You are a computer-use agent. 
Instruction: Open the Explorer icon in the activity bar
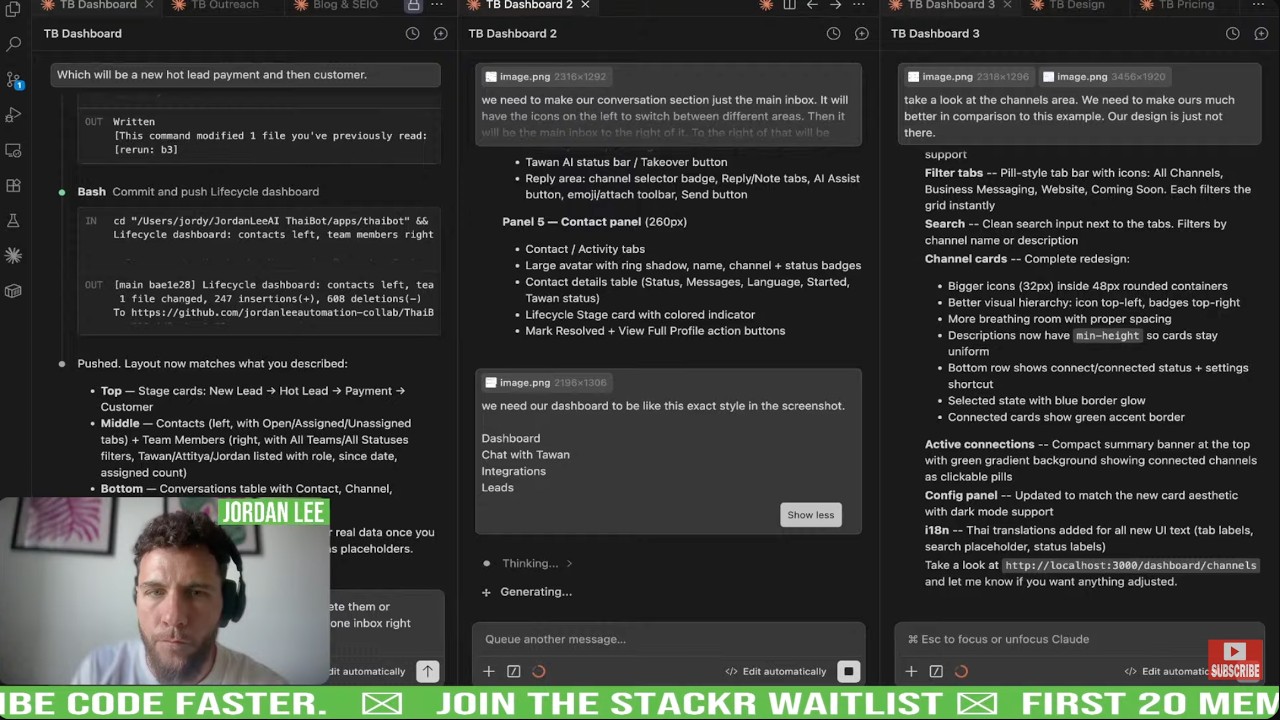pos(13,9)
